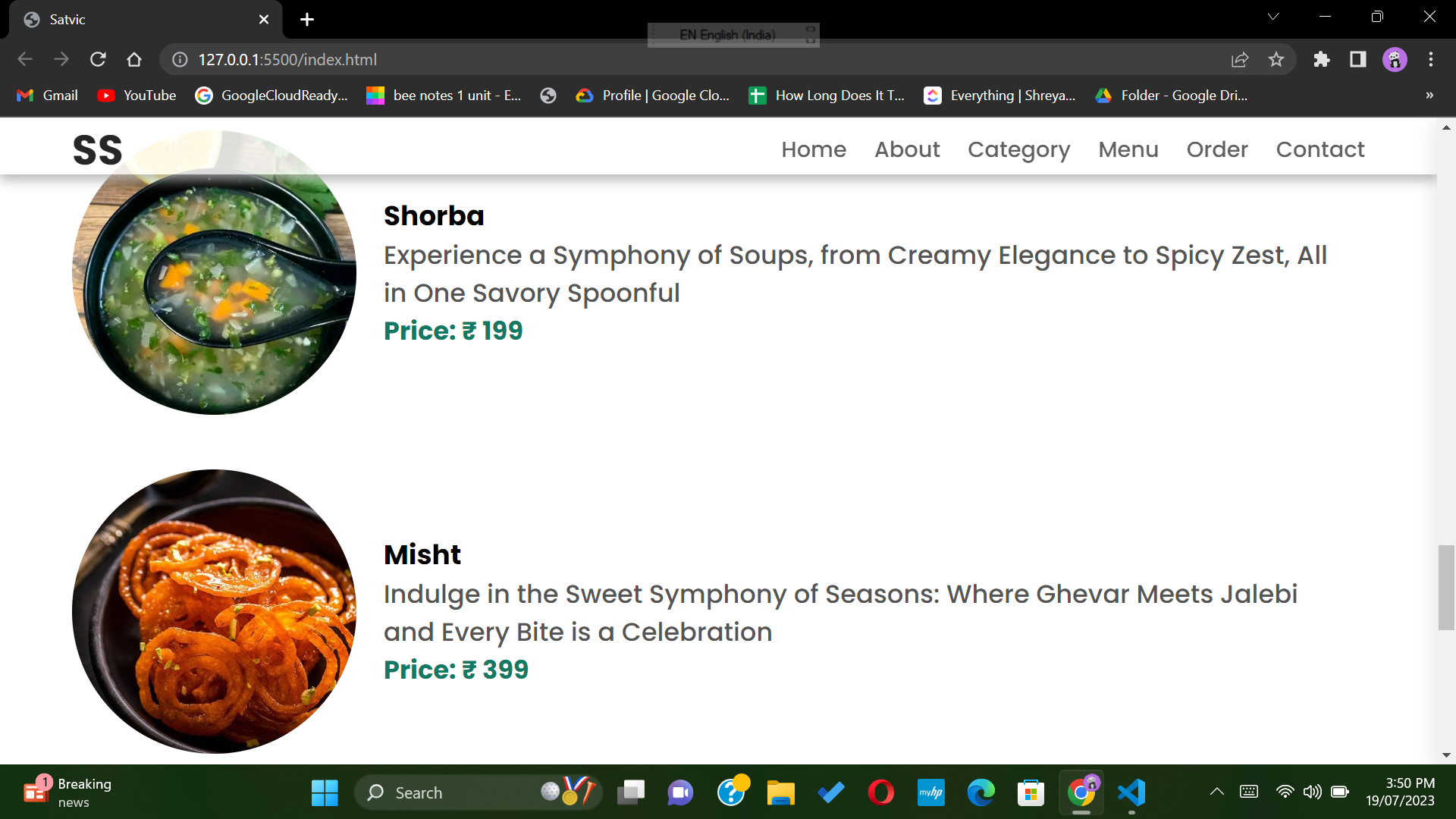Open the browser extensions puzzle icon
Image resolution: width=1456 pixels, height=819 pixels.
(1322, 59)
